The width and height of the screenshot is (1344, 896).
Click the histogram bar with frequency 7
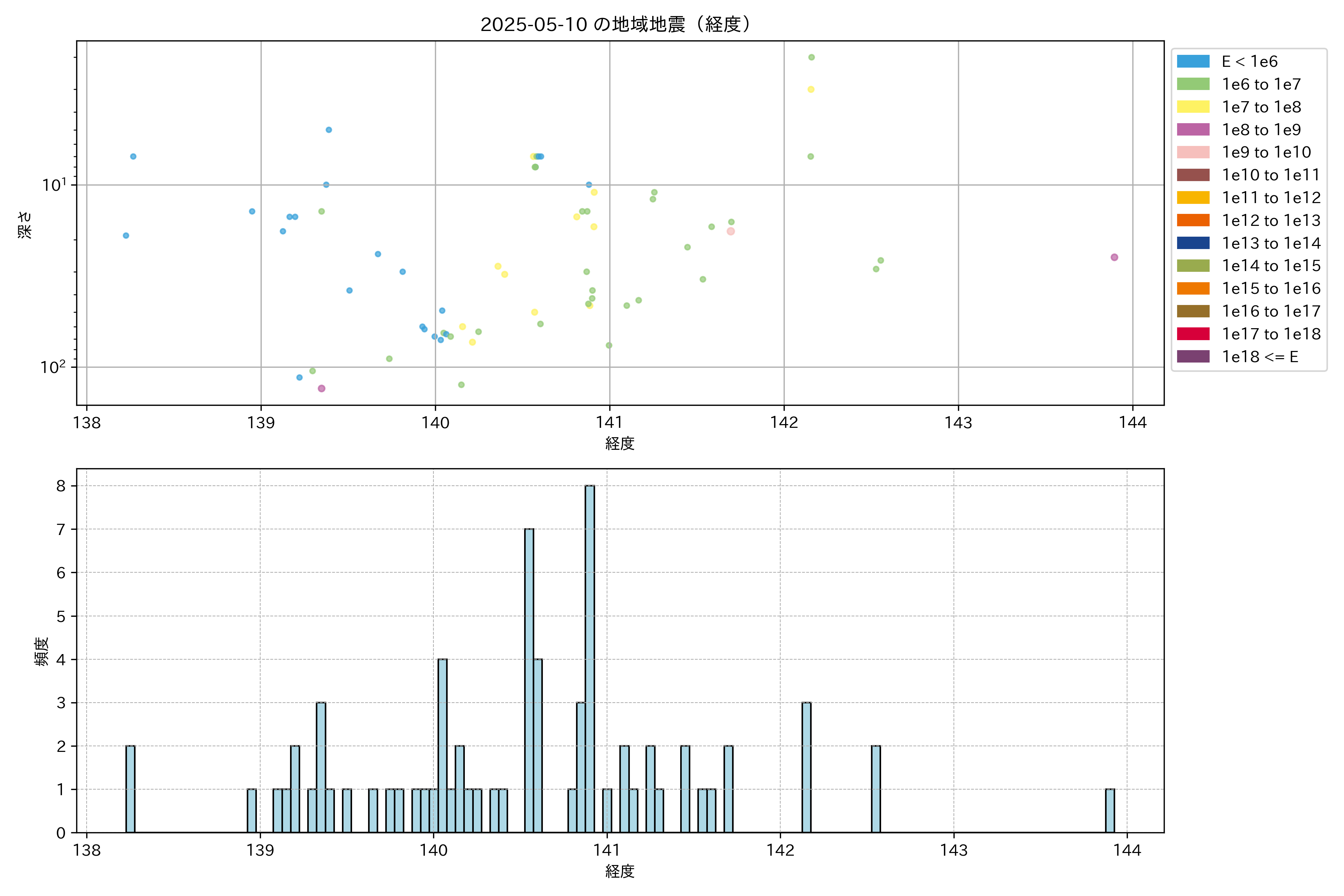[529, 680]
